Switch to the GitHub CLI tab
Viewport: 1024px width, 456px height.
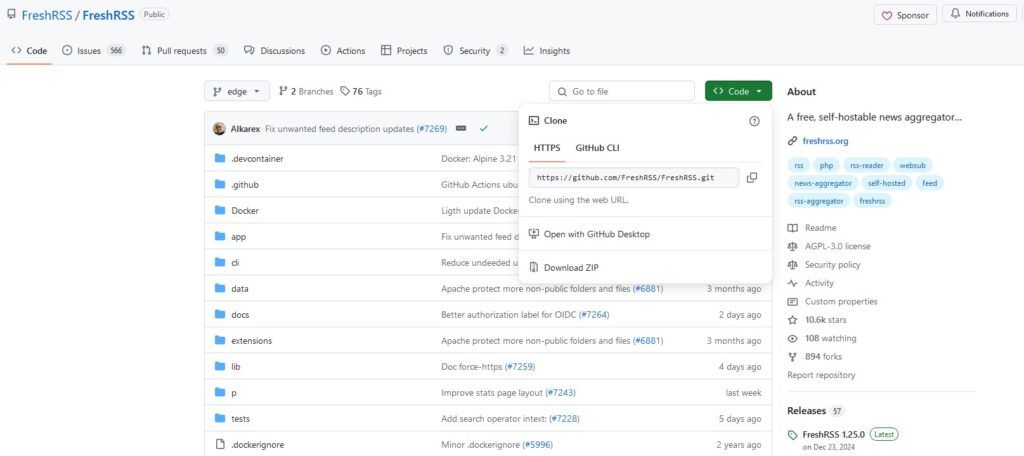(597, 148)
